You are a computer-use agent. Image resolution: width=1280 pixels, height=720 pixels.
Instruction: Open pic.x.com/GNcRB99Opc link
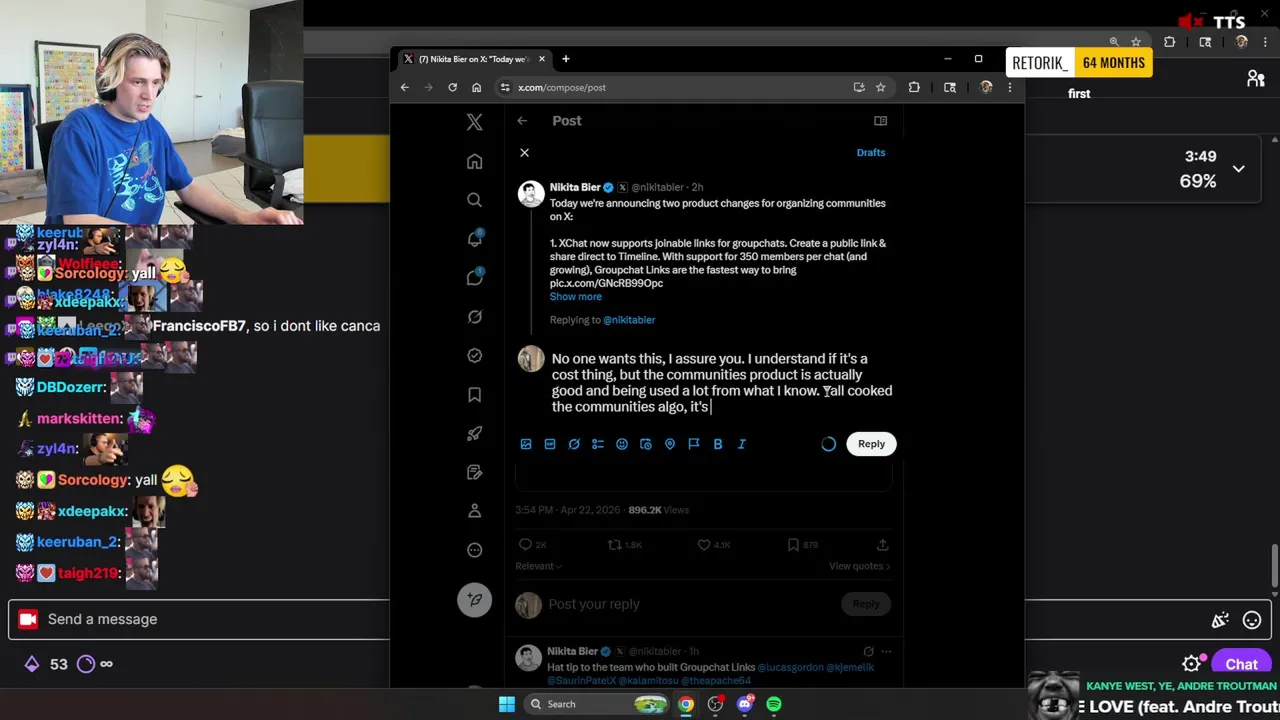(x=606, y=283)
